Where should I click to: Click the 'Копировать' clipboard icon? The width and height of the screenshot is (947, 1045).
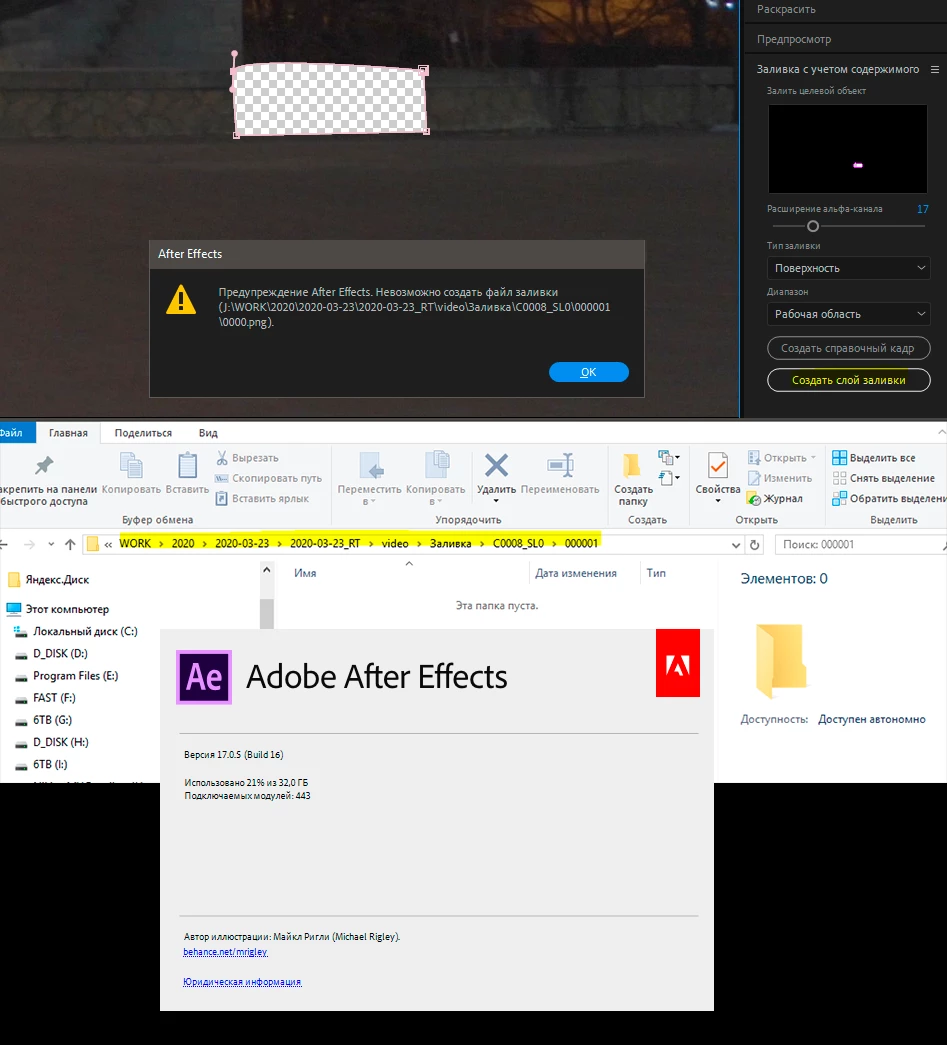click(131, 465)
